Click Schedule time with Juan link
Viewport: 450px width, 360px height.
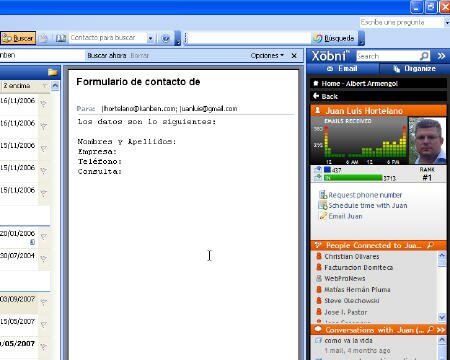(368, 205)
